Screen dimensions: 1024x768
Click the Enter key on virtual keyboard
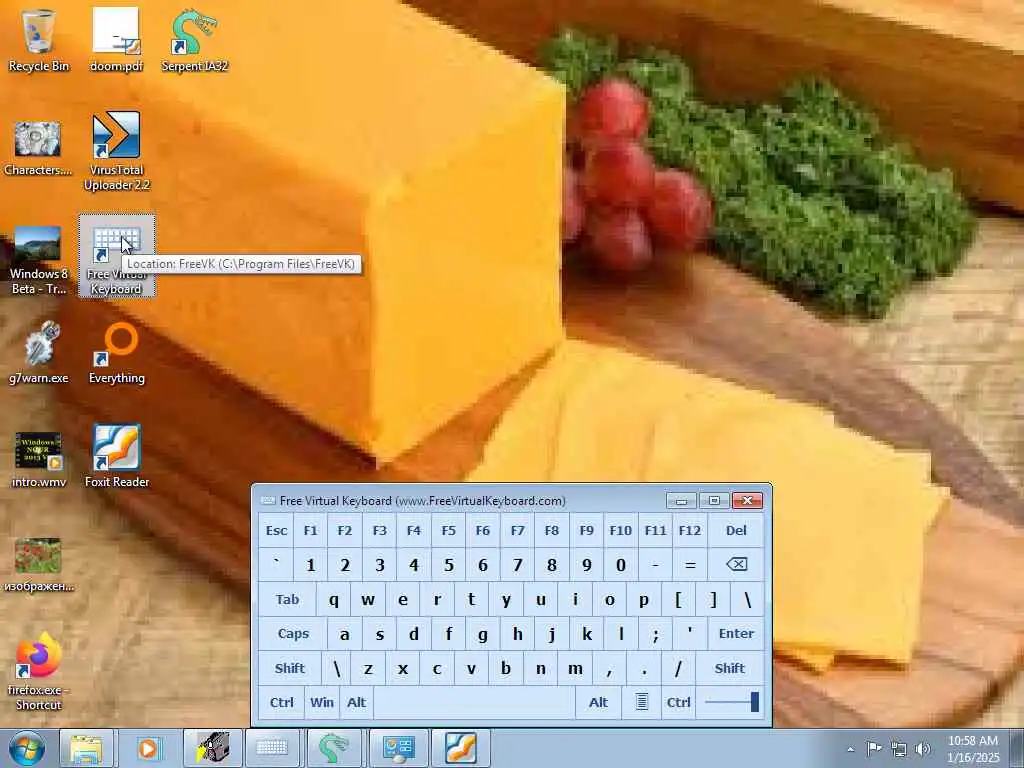point(736,633)
